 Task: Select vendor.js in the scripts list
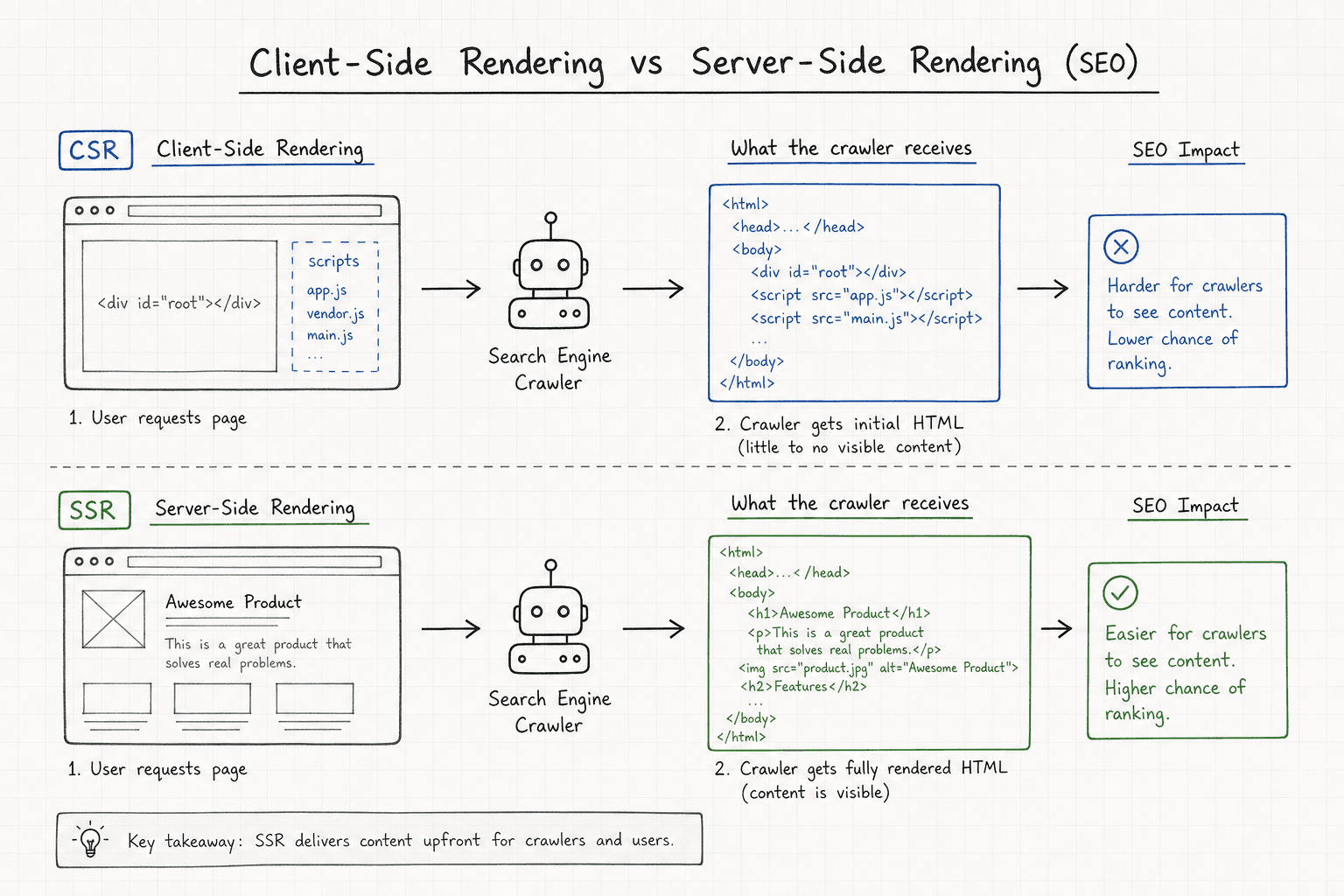pos(335,313)
